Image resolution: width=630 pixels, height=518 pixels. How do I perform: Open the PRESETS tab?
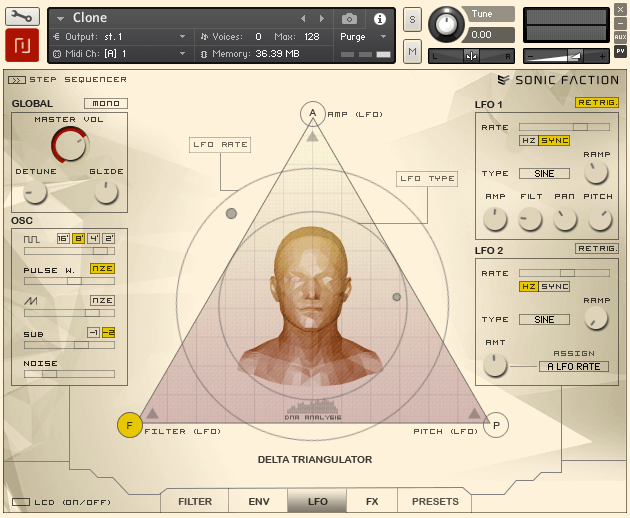(x=435, y=502)
